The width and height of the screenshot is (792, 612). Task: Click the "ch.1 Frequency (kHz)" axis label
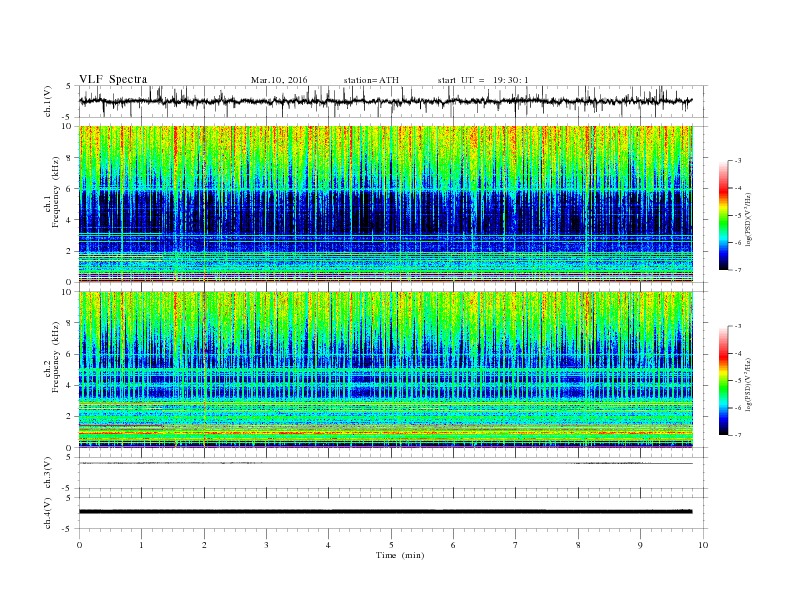pos(52,192)
